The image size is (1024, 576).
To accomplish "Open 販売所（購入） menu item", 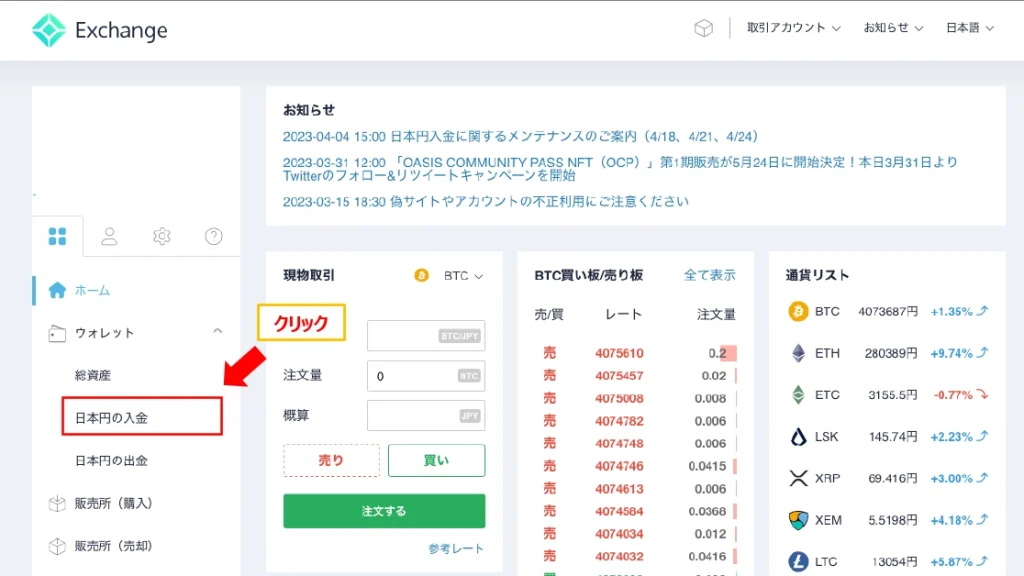I will (x=114, y=504).
